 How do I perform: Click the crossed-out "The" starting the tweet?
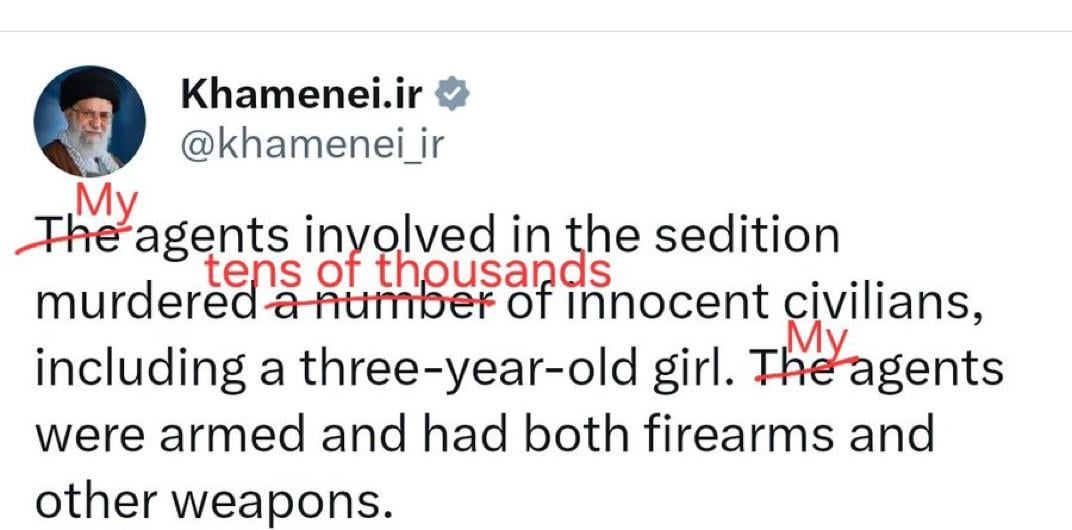tap(82, 237)
